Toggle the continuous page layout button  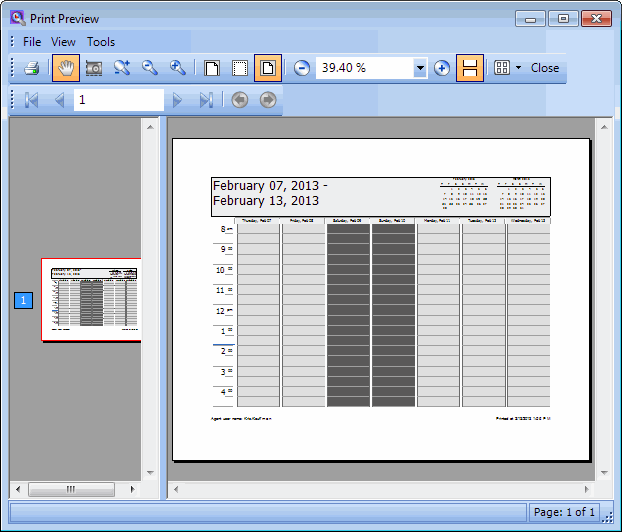[x=471, y=68]
